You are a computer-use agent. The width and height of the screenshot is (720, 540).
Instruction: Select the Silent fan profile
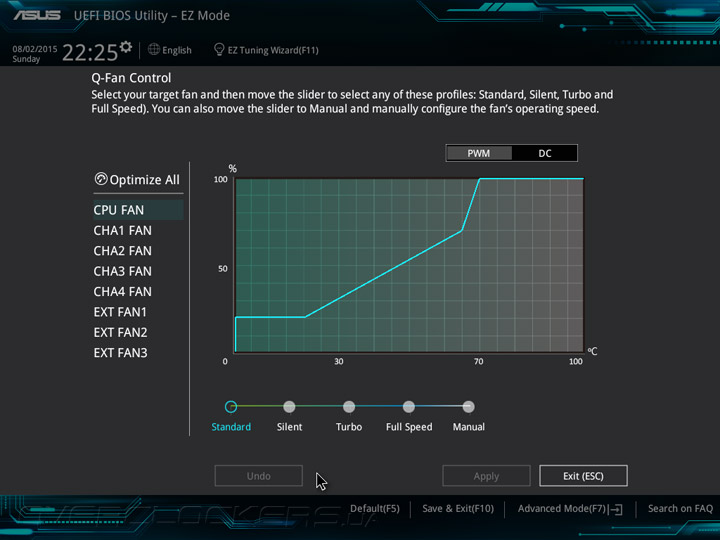[289, 407]
